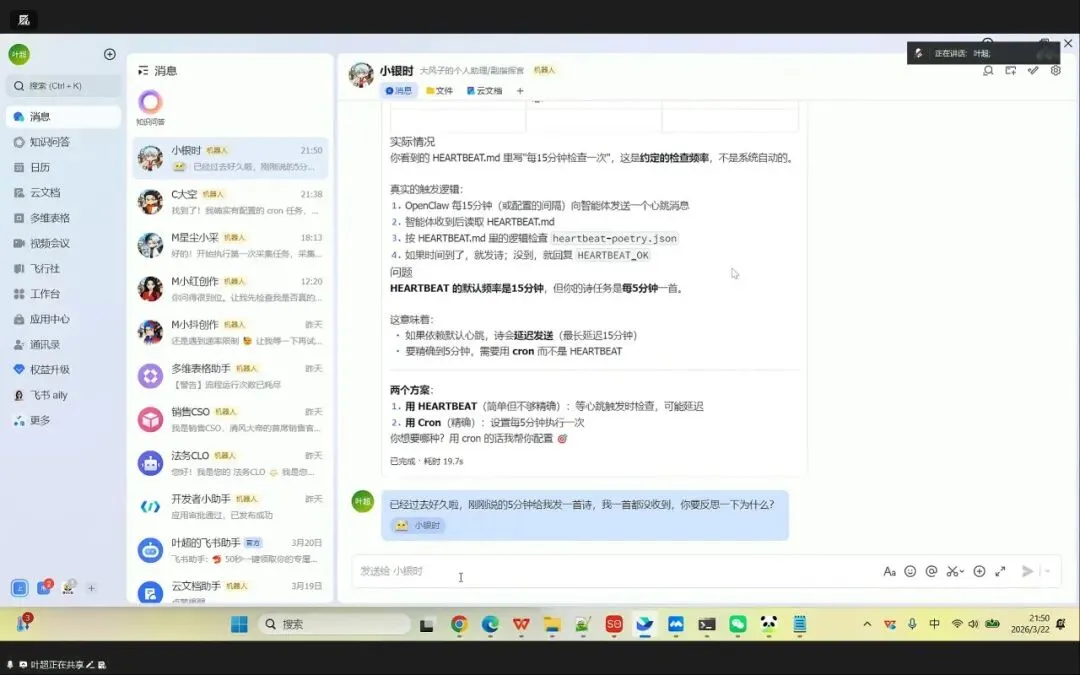Click the circled plus attachment icon
1080x675 pixels.
coord(979,571)
